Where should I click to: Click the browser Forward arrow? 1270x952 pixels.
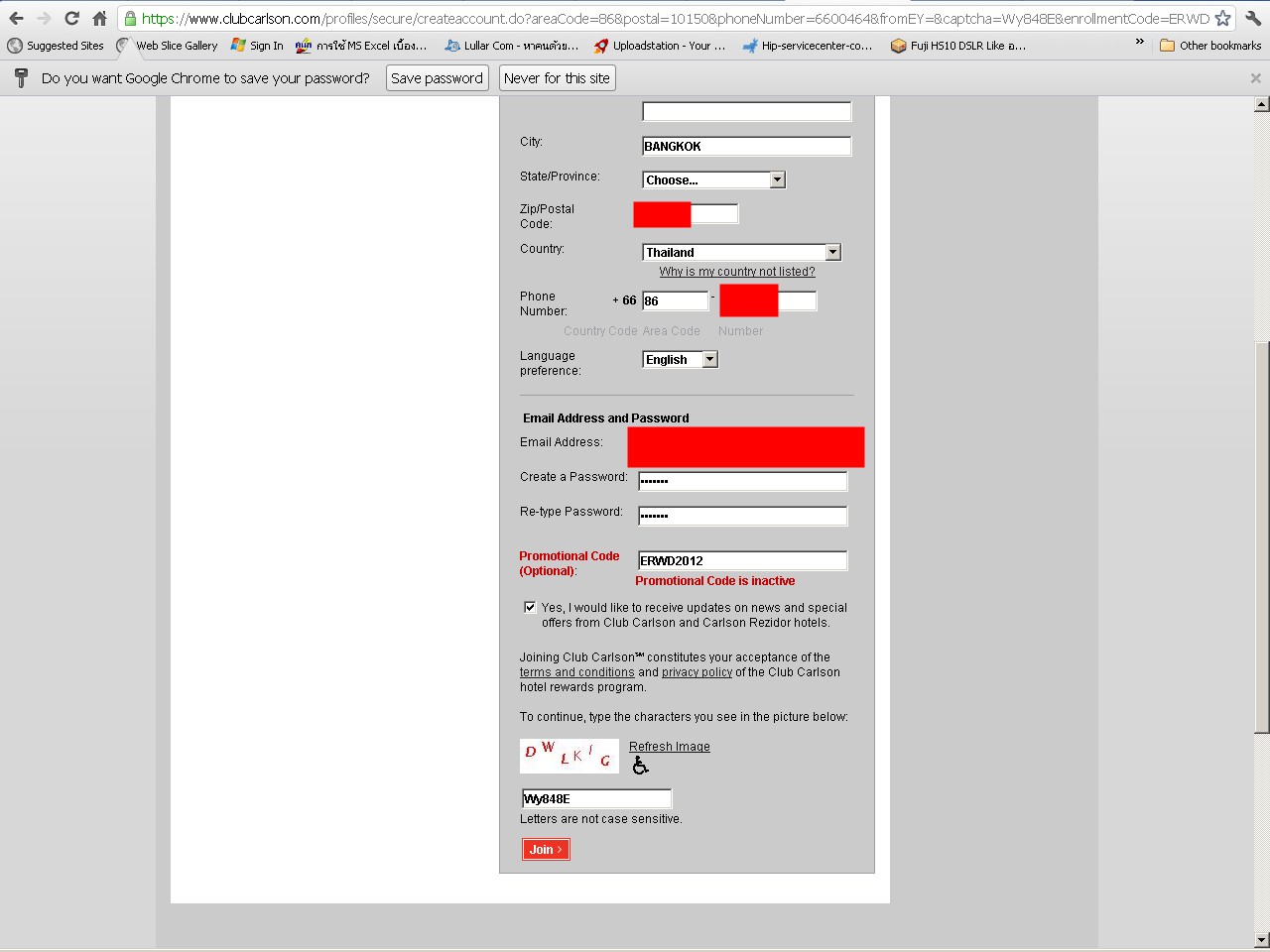point(44,18)
